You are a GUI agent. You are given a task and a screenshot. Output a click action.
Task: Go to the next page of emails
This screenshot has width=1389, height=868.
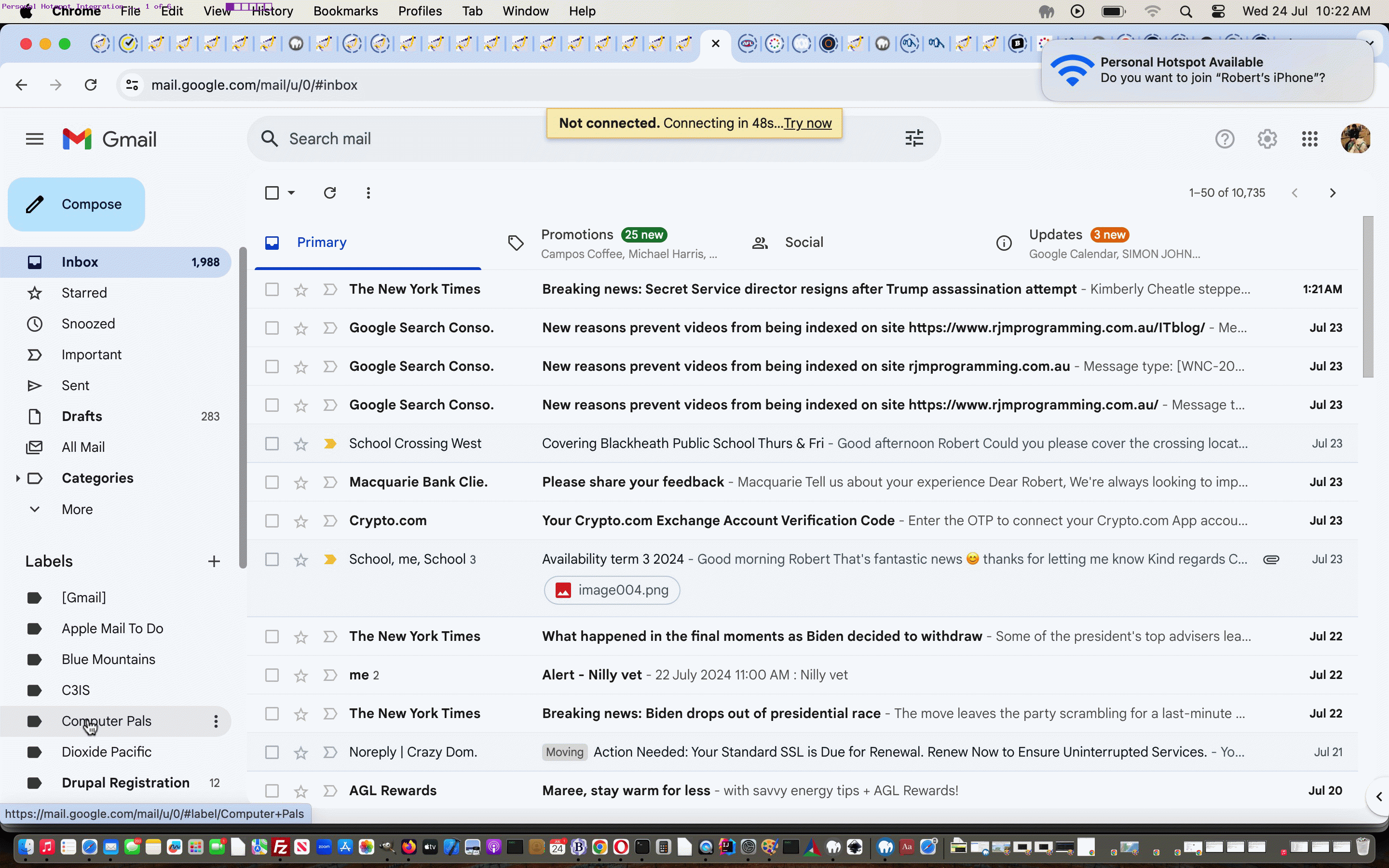coord(1332,193)
